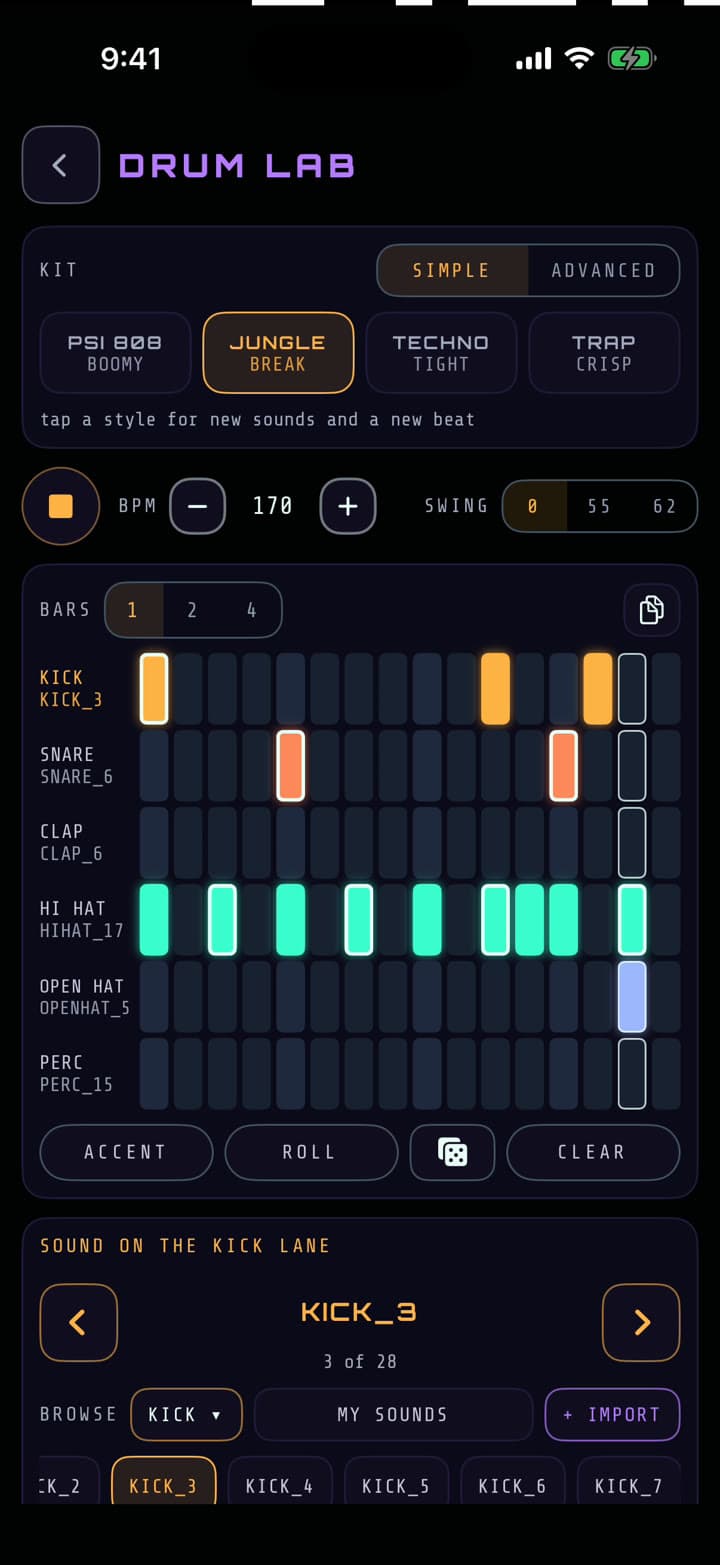Viewport: 720px width, 1565px height.
Task: Set swing to 55
Action: pos(599,506)
